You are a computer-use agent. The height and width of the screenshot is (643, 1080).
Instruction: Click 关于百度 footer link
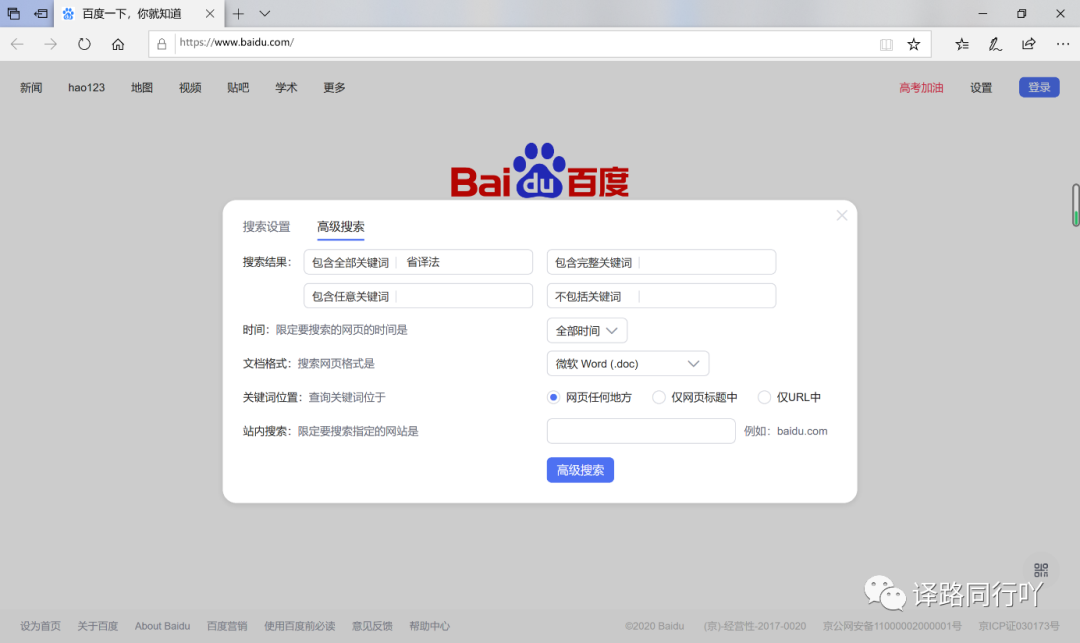click(x=98, y=626)
